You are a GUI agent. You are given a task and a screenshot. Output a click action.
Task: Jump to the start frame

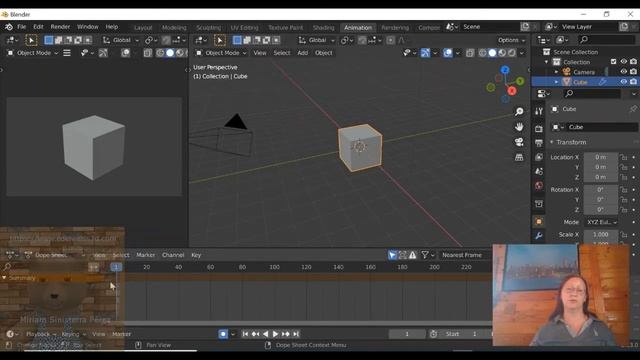245,334
